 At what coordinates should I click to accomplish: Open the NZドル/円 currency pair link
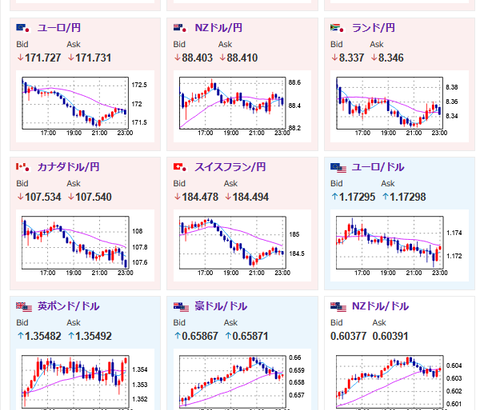pyautogui.click(x=218, y=28)
